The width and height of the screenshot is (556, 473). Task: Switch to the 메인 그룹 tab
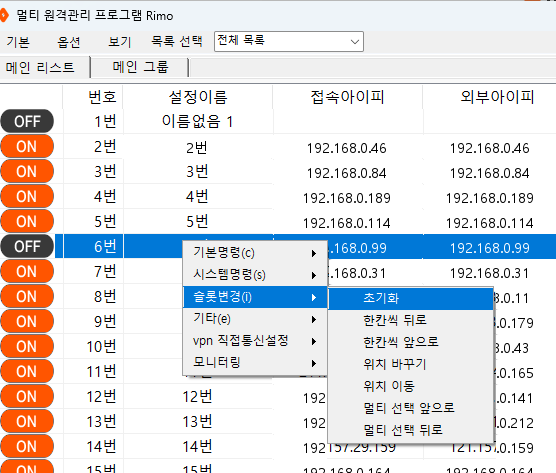140,67
